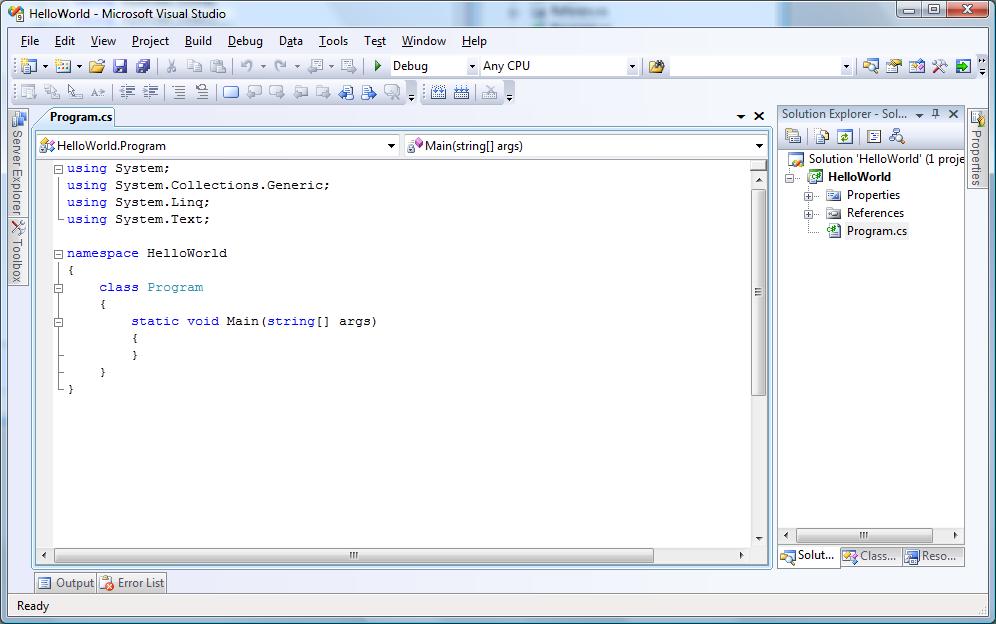The width and height of the screenshot is (996, 624).
Task: Open the Output tab
Action: point(66,583)
